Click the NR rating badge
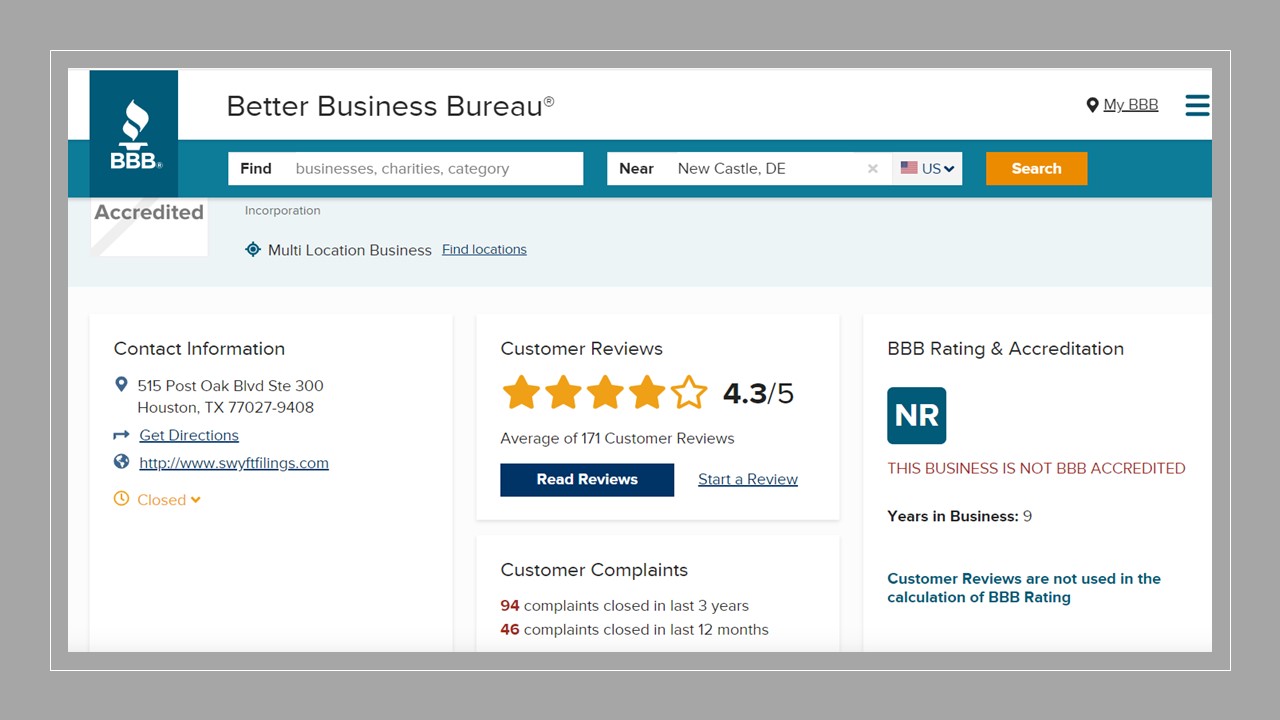 (916, 415)
